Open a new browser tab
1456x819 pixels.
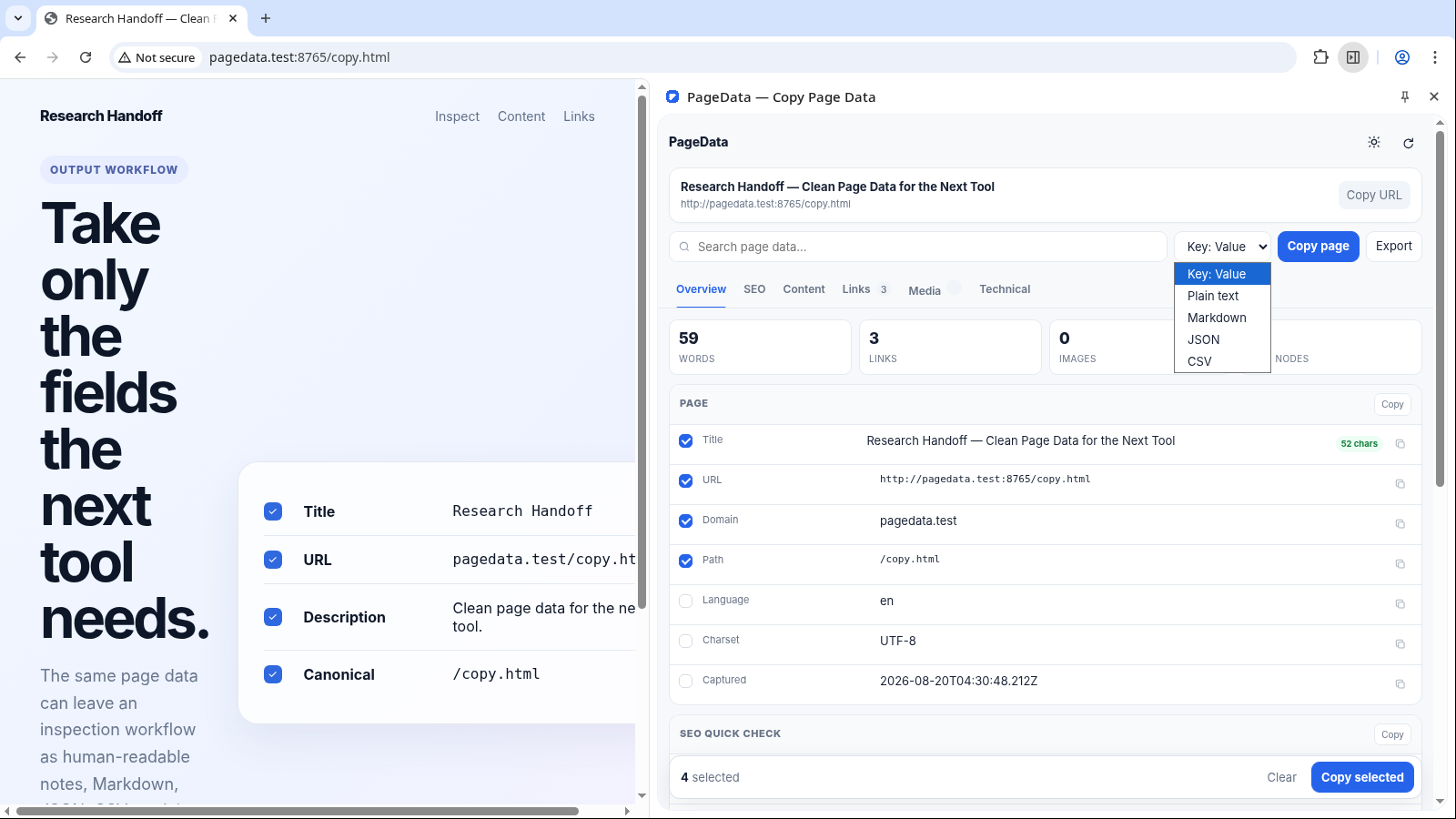click(266, 18)
